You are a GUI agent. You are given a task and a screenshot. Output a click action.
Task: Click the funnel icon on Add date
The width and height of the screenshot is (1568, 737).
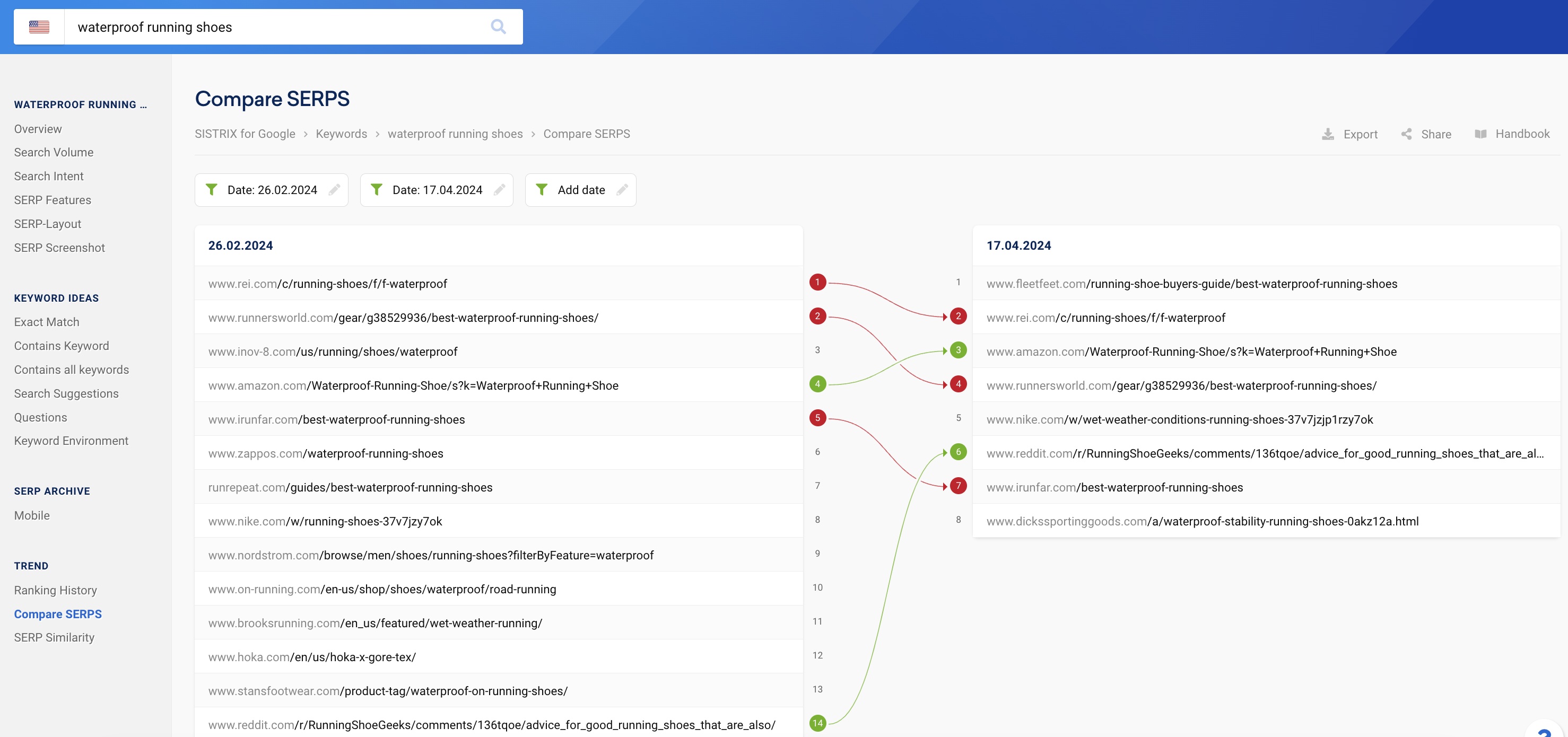[541, 190]
